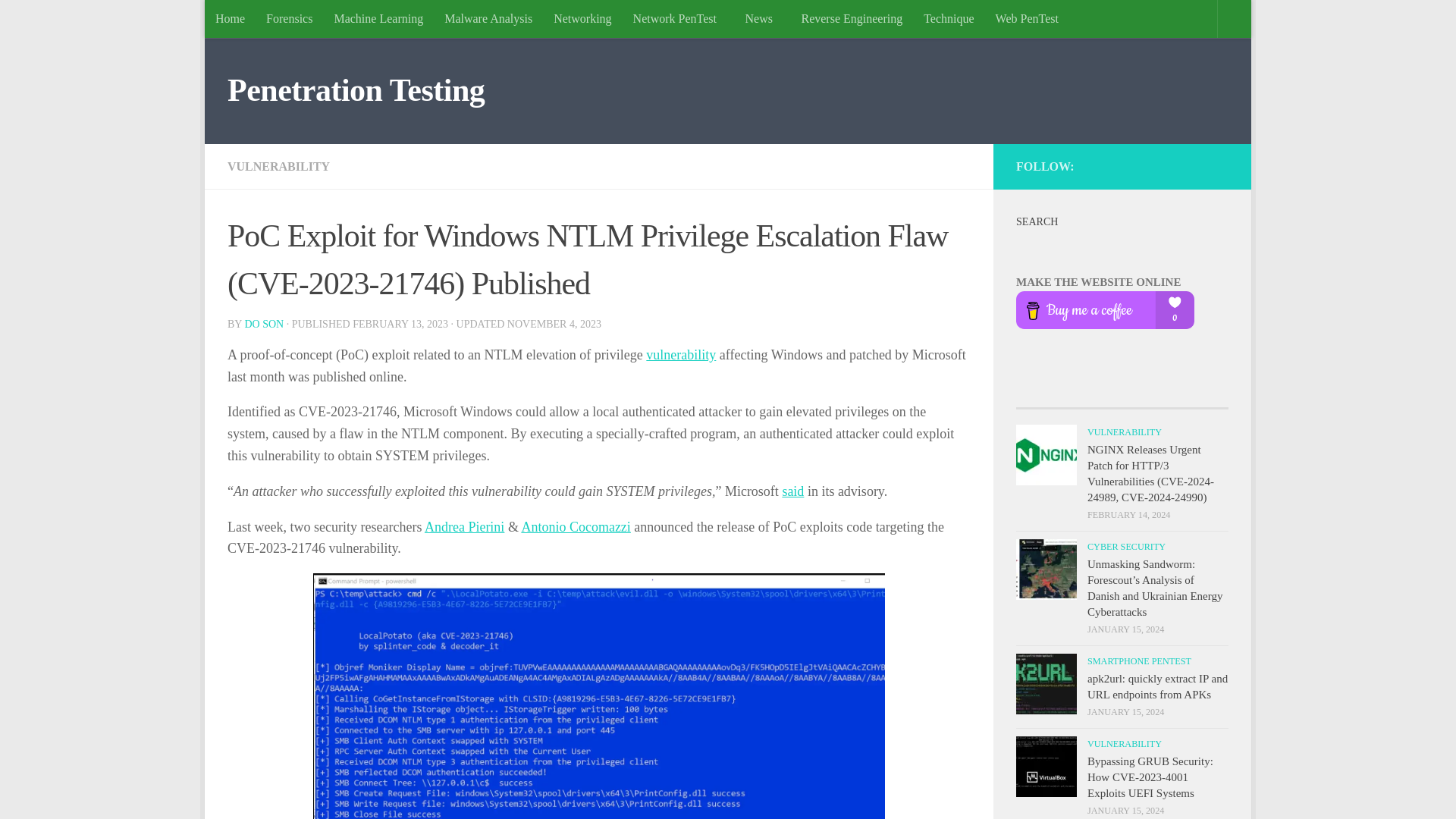Click the Buy me a coffee mug icon
The width and height of the screenshot is (1456, 819).
(x=1033, y=310)
